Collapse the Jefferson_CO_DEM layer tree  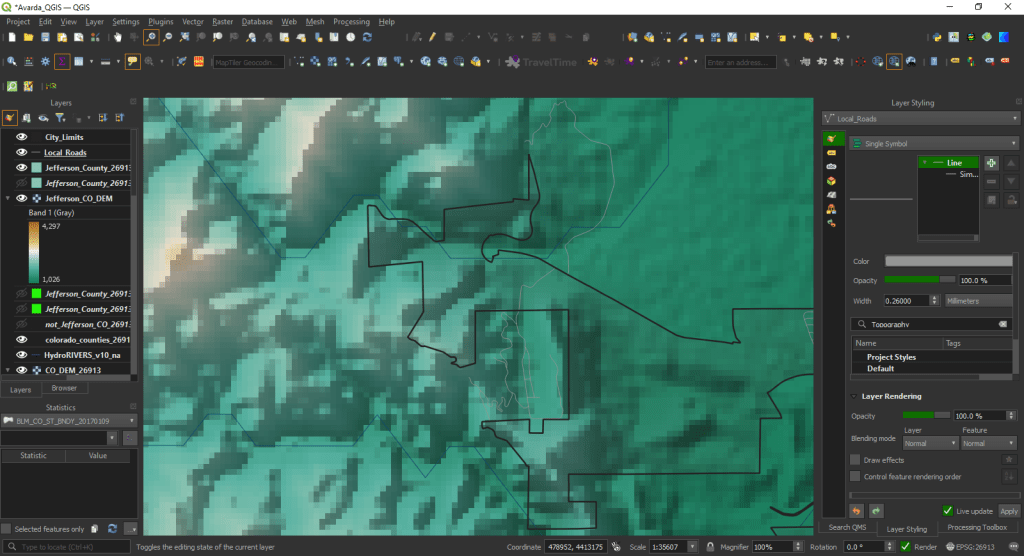(x=8, y=199)
